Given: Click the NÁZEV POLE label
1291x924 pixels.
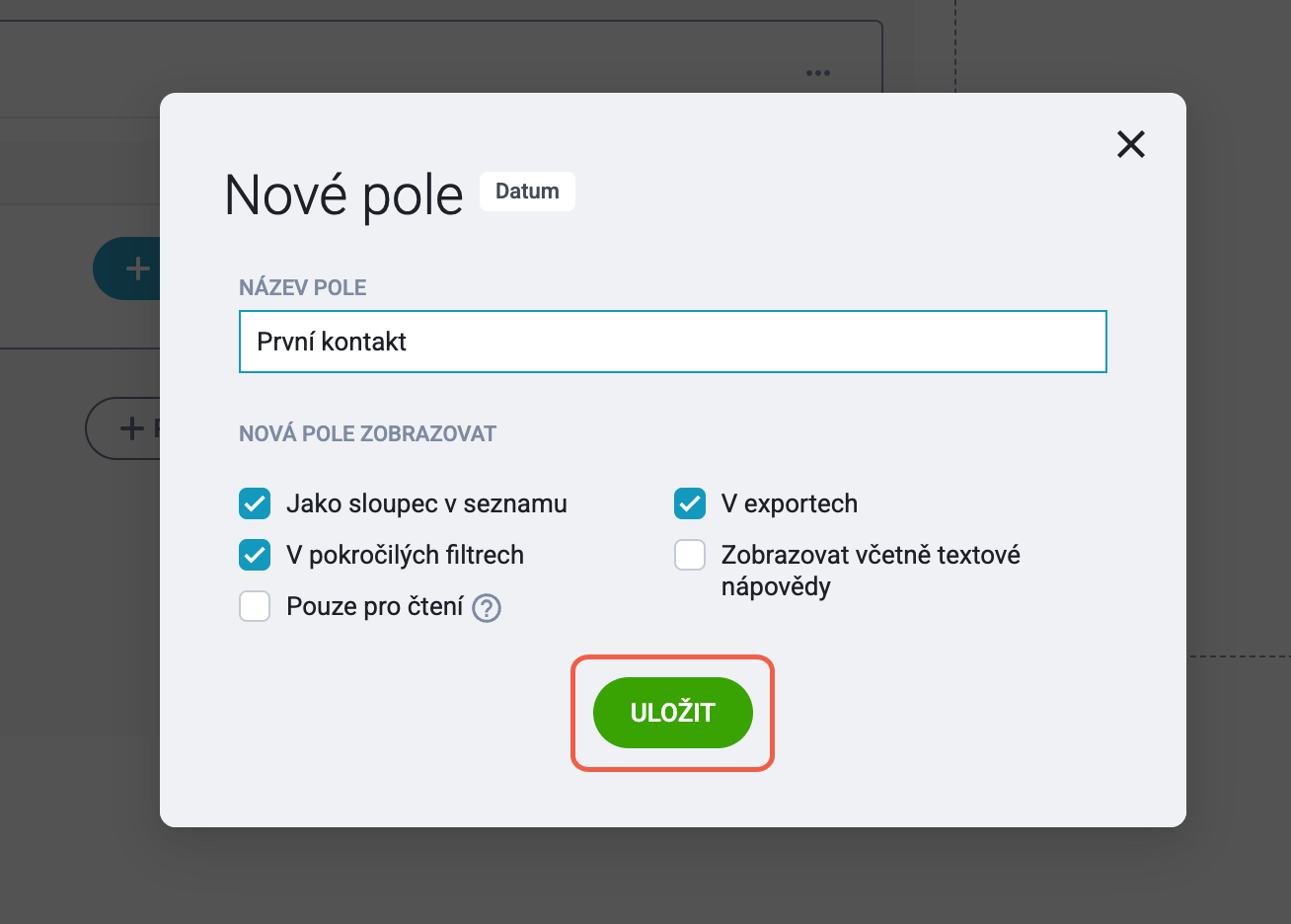Looking at the screenshot, I should 303,287.
